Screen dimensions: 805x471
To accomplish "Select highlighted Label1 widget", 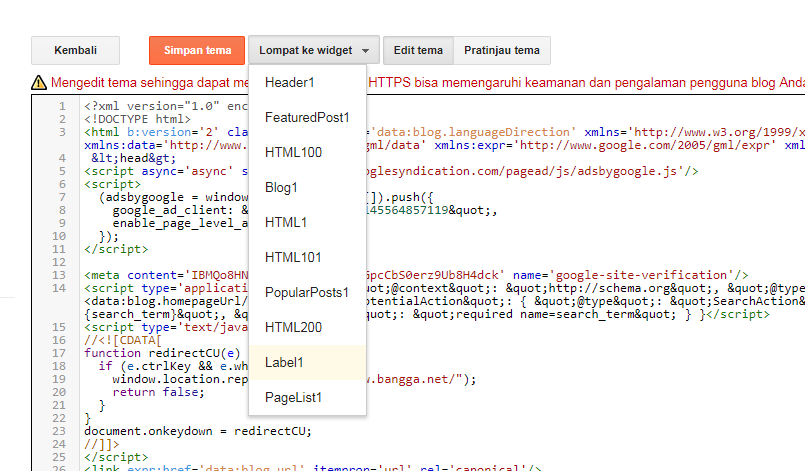I will tap(308, 363).
